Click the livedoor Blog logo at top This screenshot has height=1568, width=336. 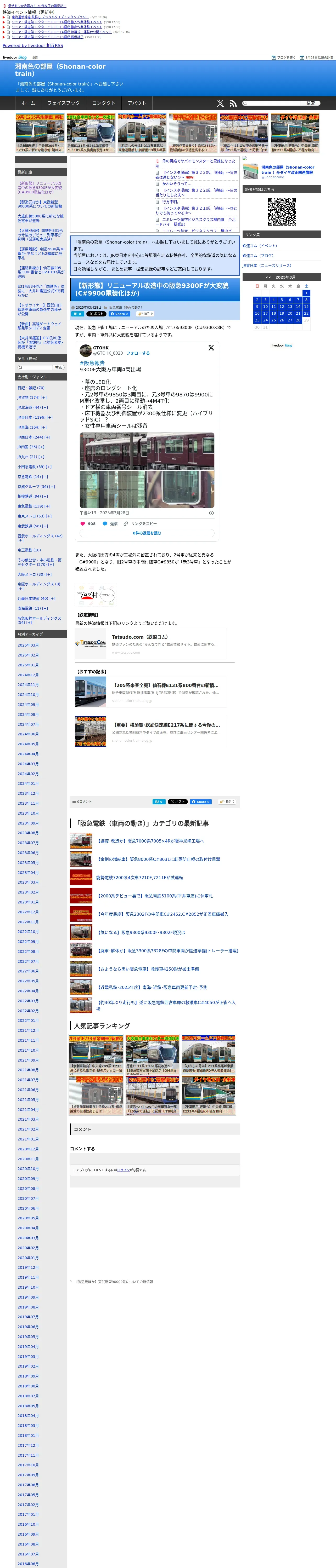pos(15,57)
